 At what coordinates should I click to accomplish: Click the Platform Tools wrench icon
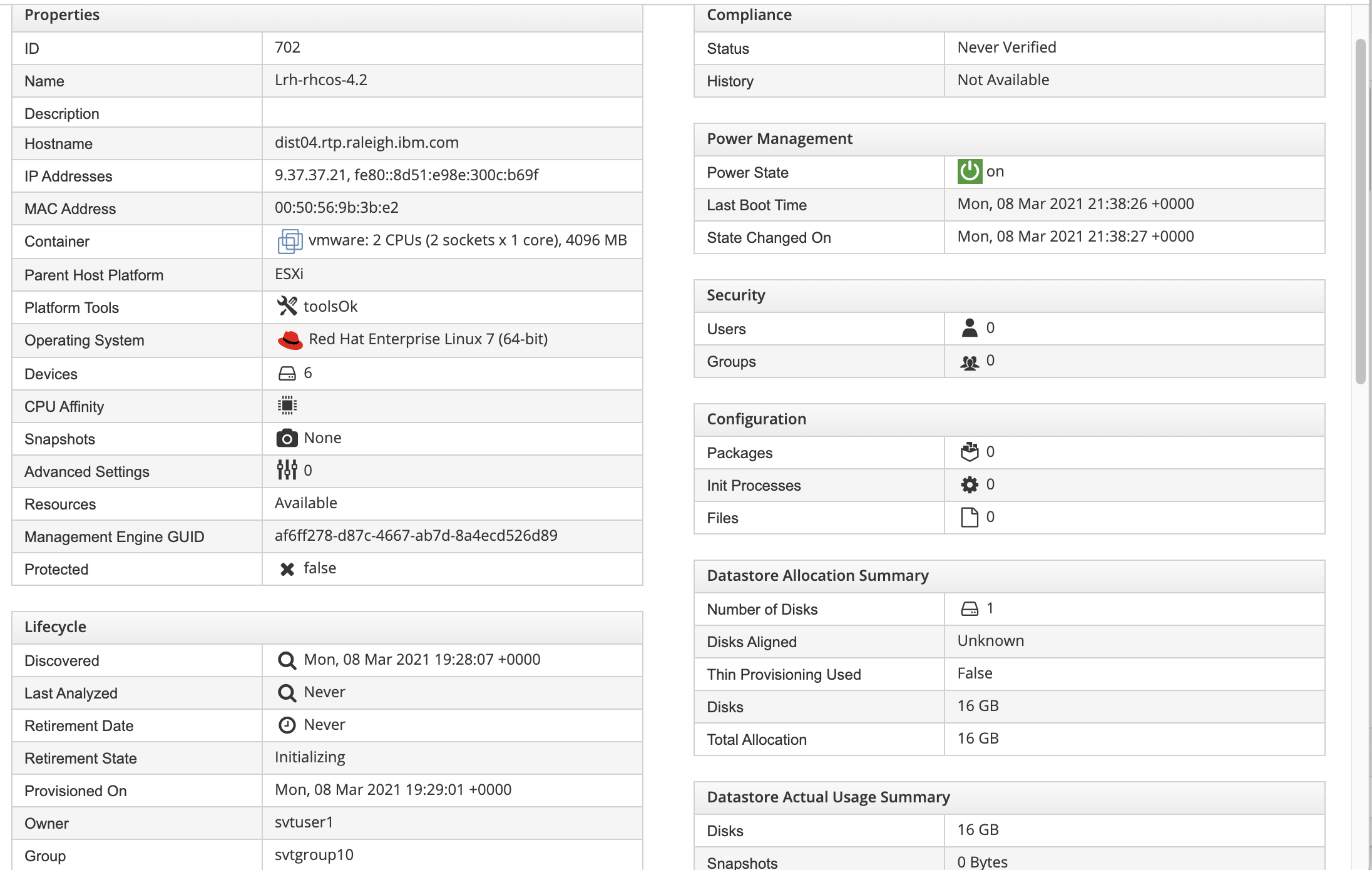point(287,306)
